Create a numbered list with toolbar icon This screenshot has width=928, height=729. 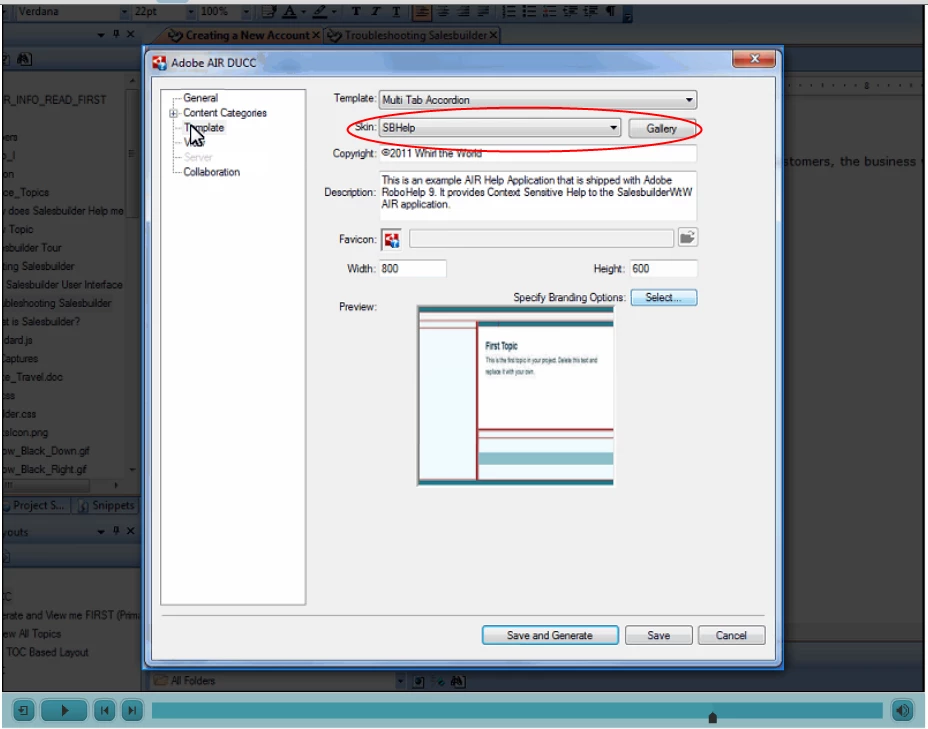(508, 12)
